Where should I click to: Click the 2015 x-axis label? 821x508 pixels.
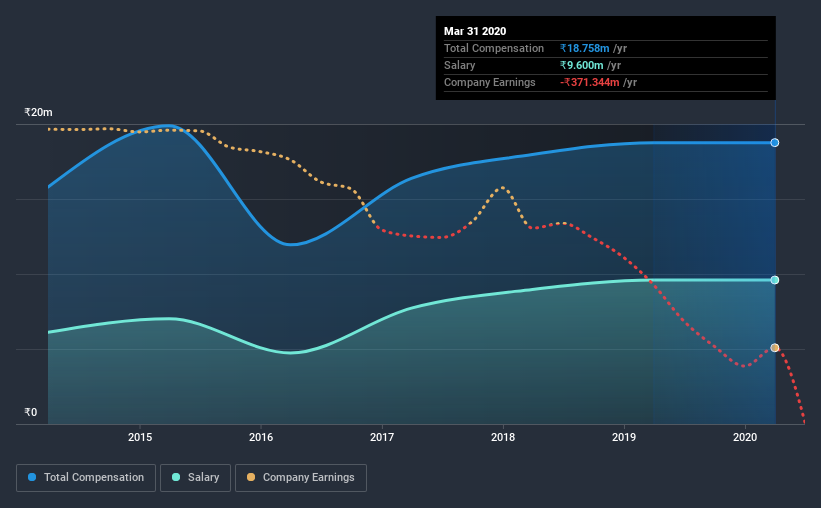click(140, 437)
